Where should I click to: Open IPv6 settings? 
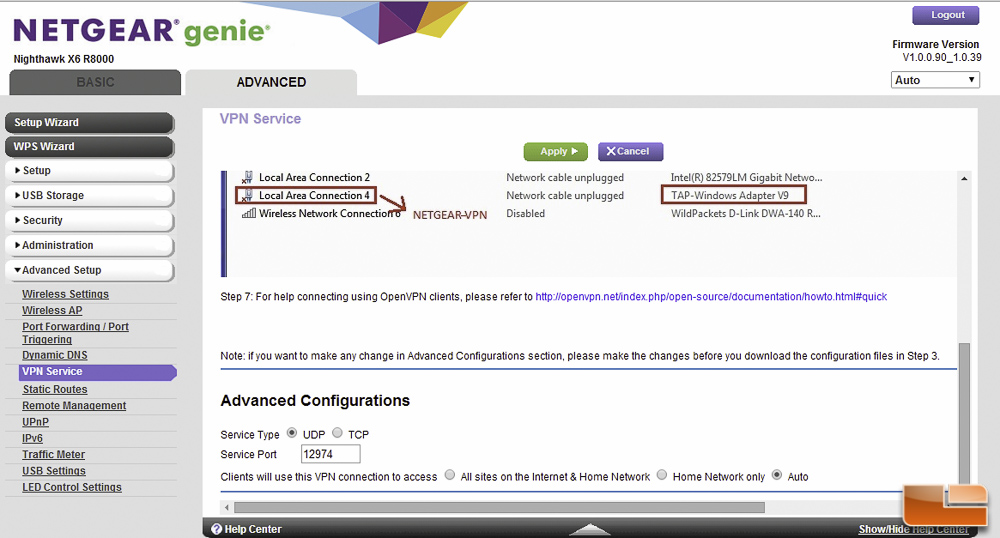33,439
